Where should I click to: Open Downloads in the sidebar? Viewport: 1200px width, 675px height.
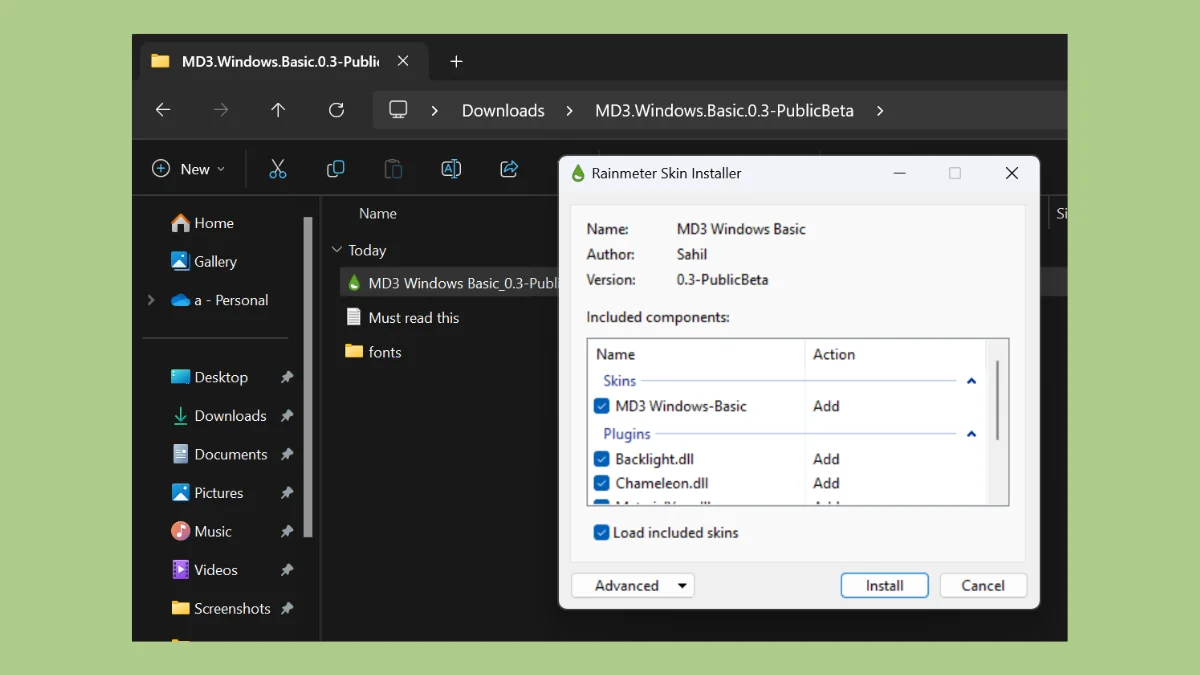pos(218,416)
